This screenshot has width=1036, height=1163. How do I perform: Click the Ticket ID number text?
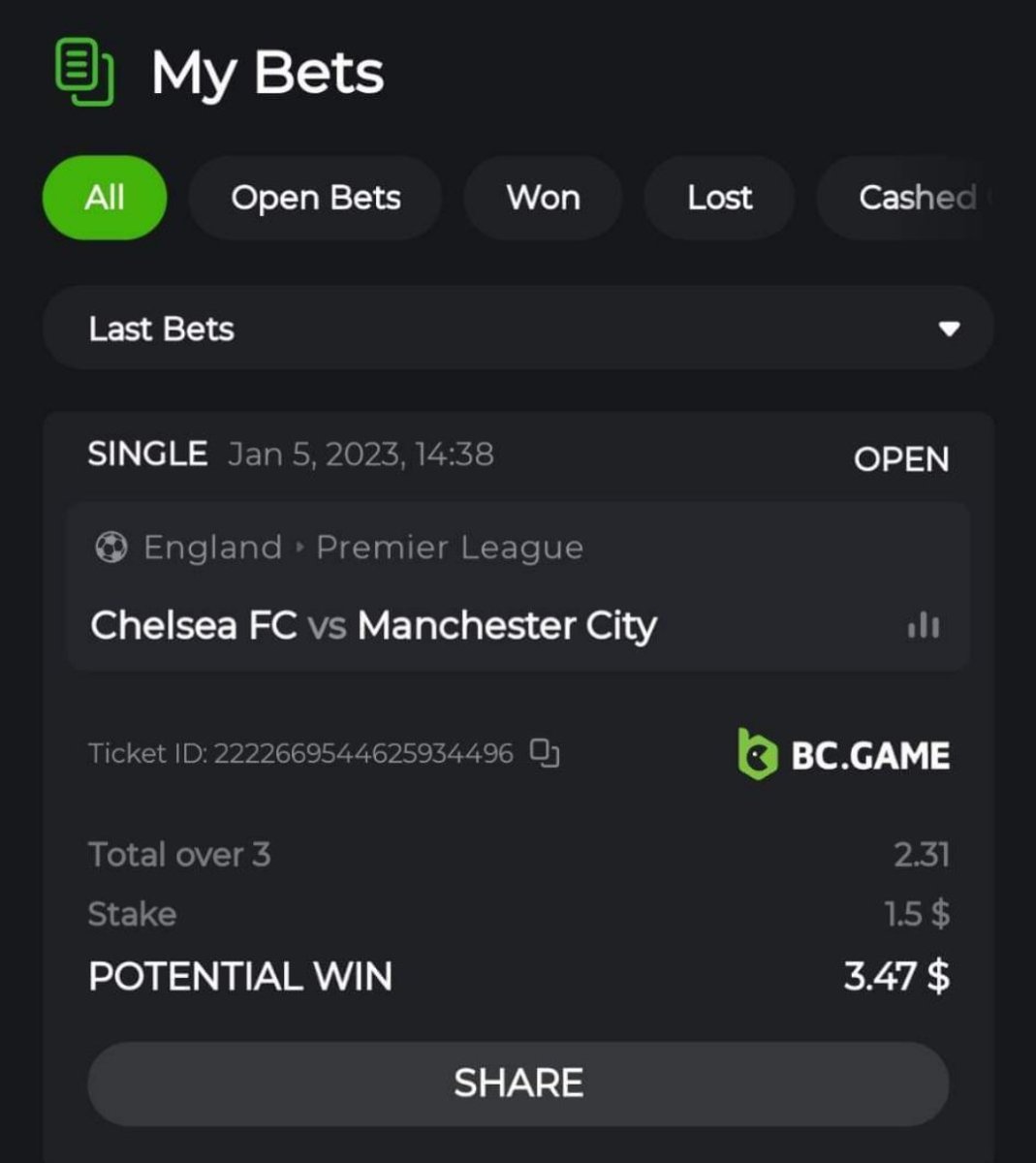point(363,753)
